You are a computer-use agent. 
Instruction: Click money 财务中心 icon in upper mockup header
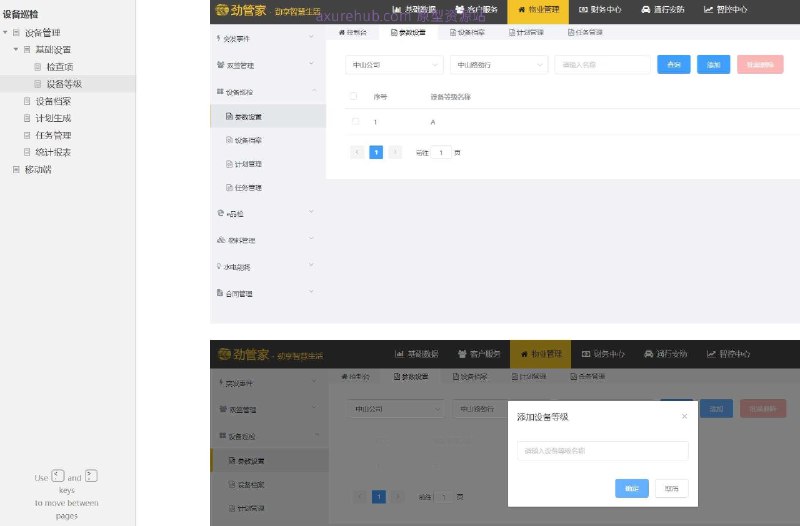(583, 9)
